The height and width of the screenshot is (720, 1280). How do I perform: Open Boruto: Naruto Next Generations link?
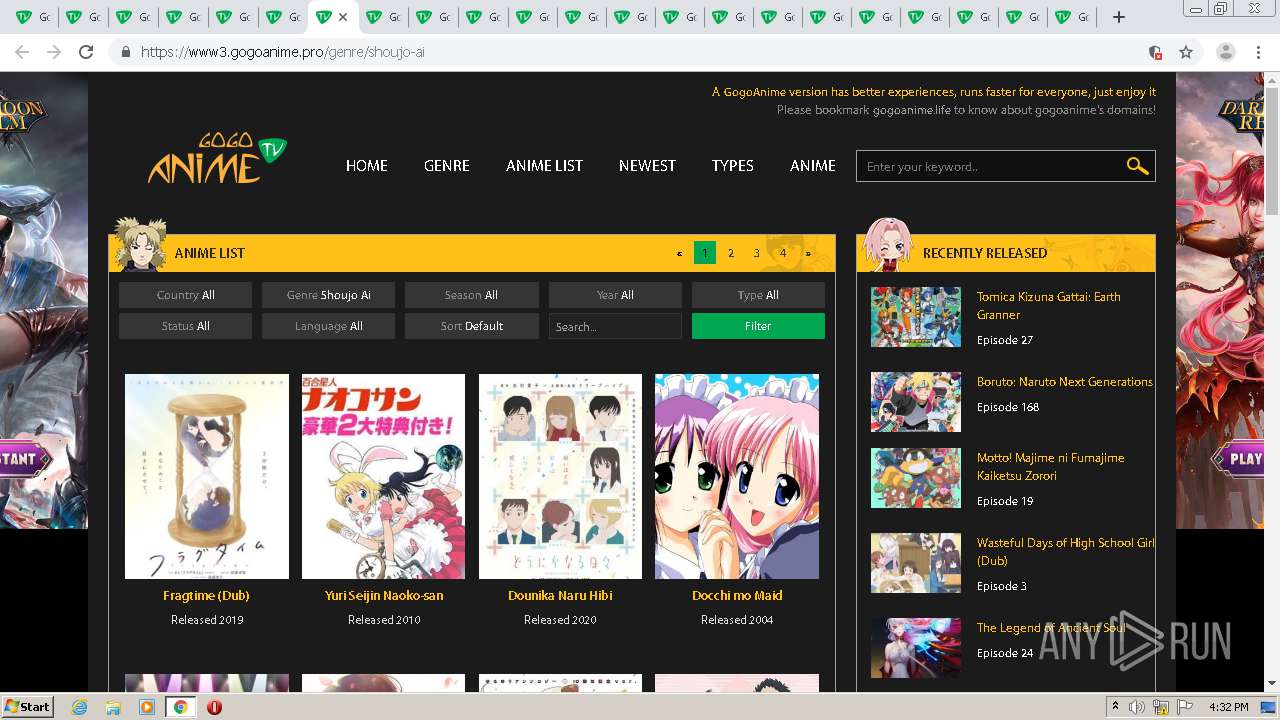coord(1064,381)
